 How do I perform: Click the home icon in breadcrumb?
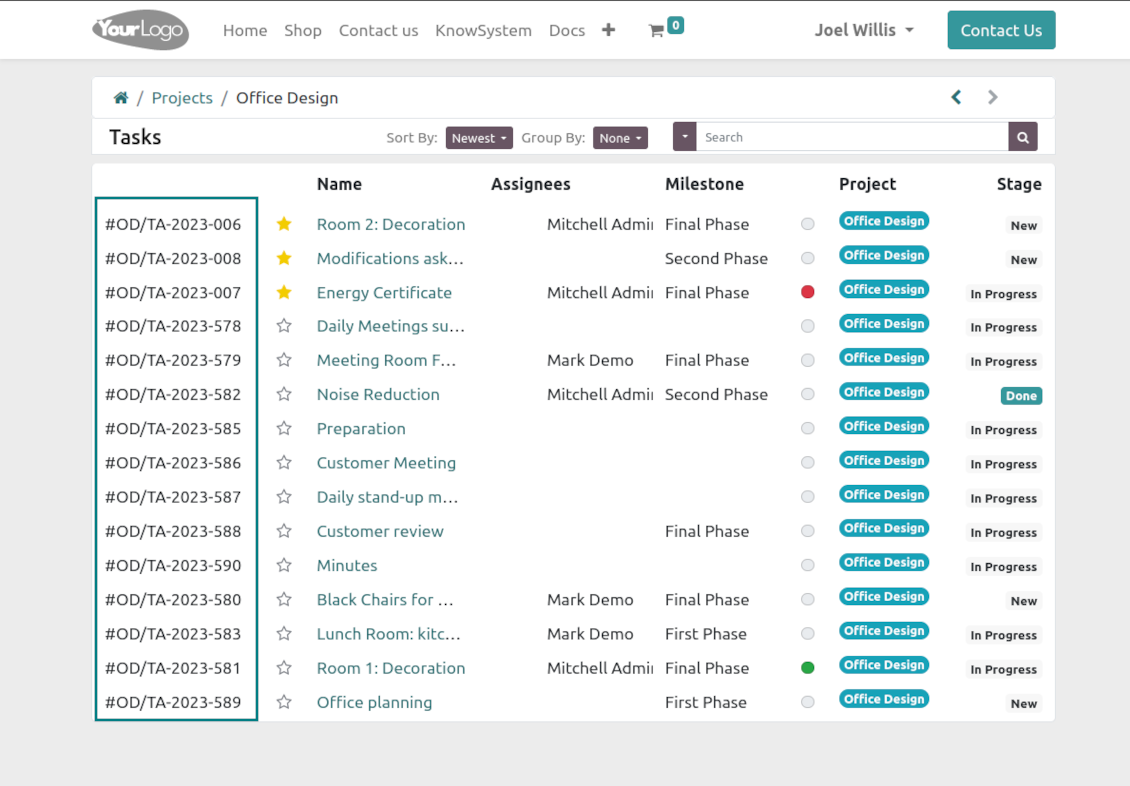pyautogui.click(x=121, y=98)
